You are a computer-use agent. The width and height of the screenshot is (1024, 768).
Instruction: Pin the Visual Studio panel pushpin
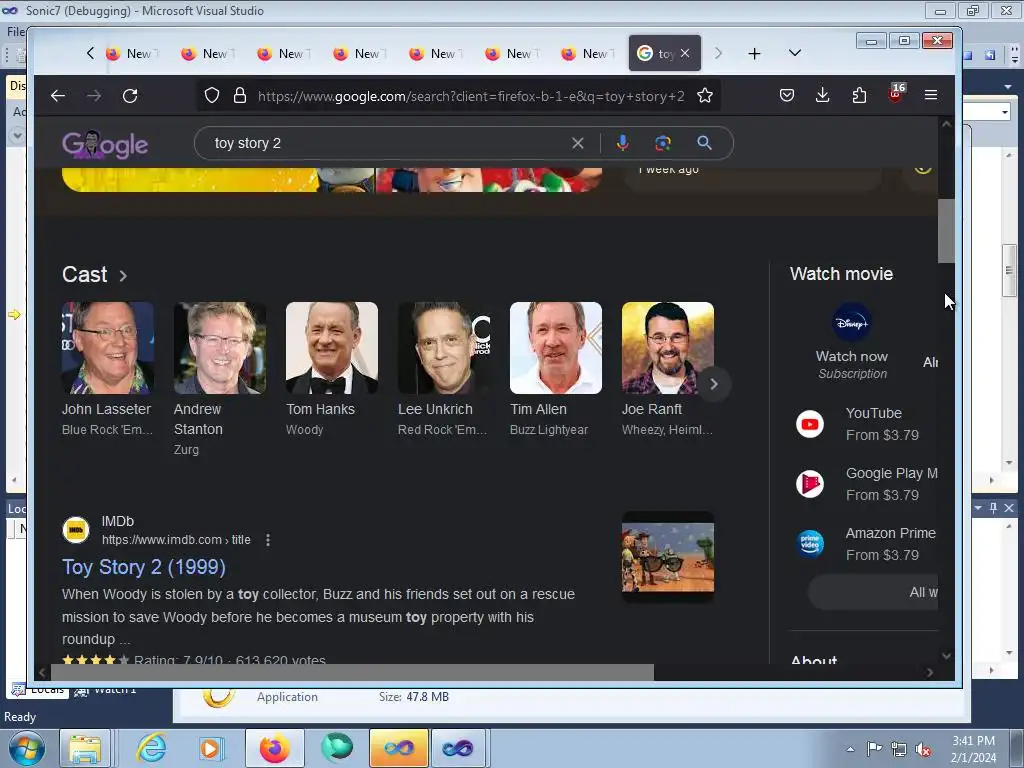click(993, 507)
